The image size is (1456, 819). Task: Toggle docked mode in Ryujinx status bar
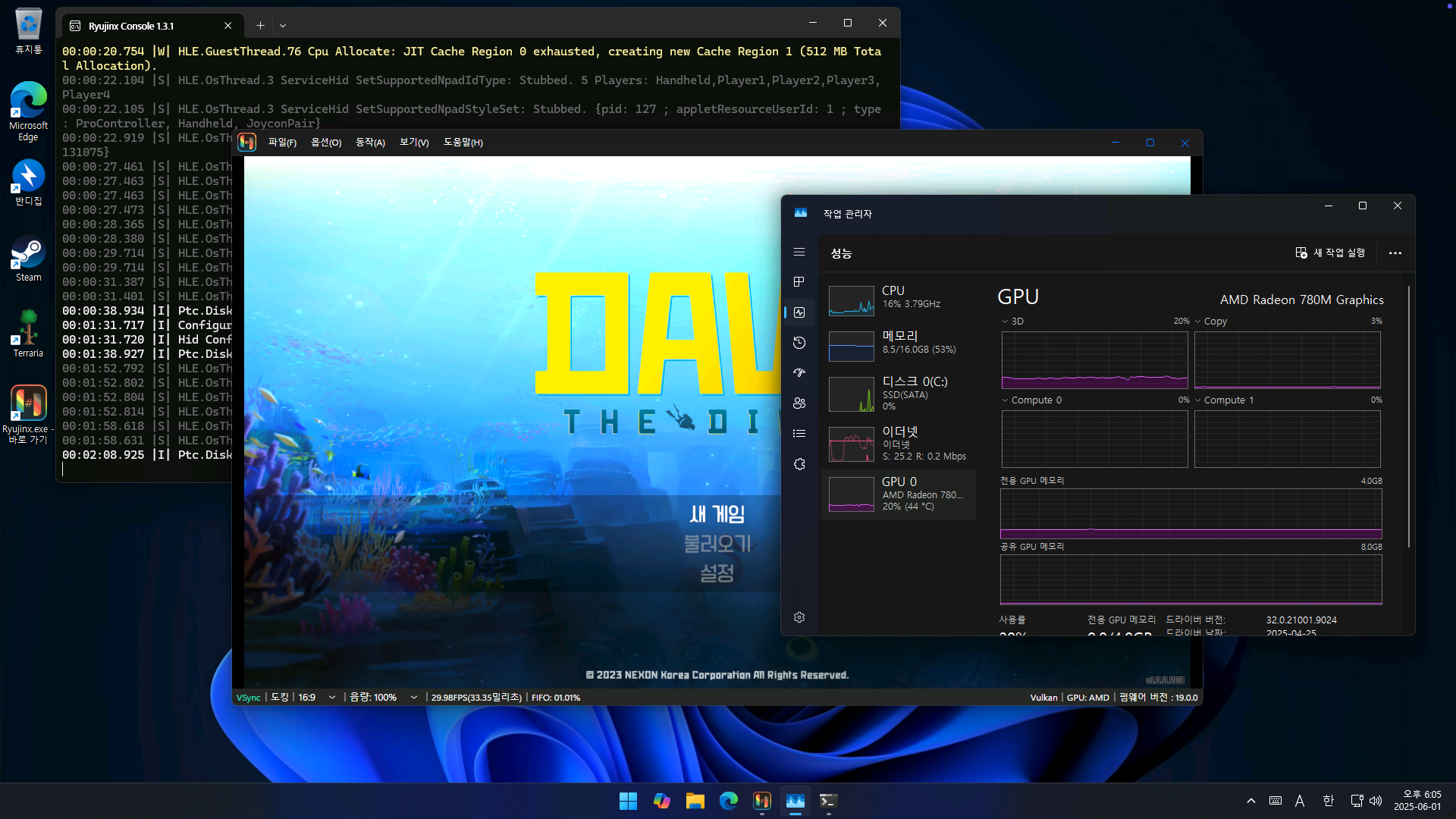280,698
